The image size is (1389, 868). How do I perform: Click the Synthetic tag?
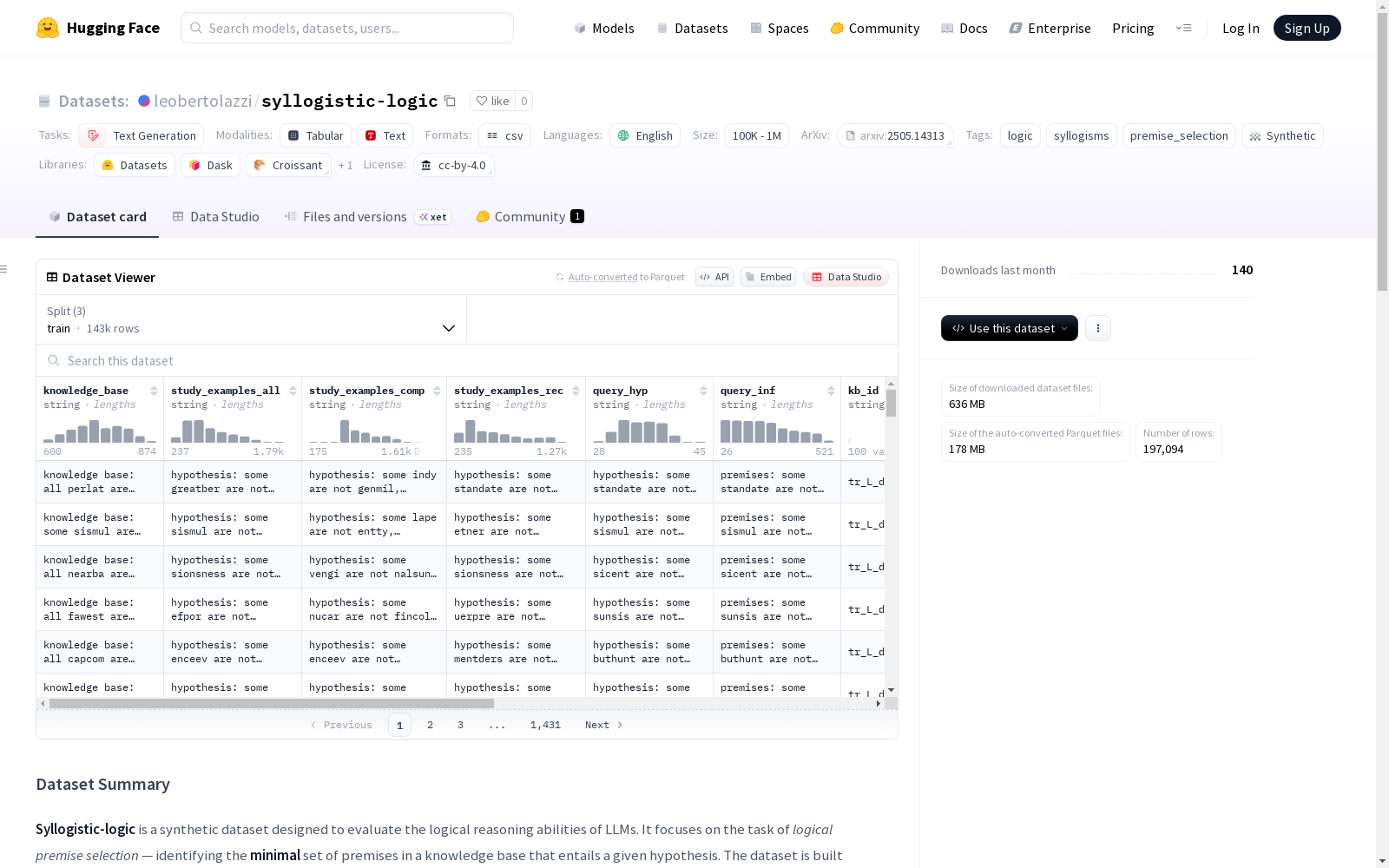[1282, 135]
